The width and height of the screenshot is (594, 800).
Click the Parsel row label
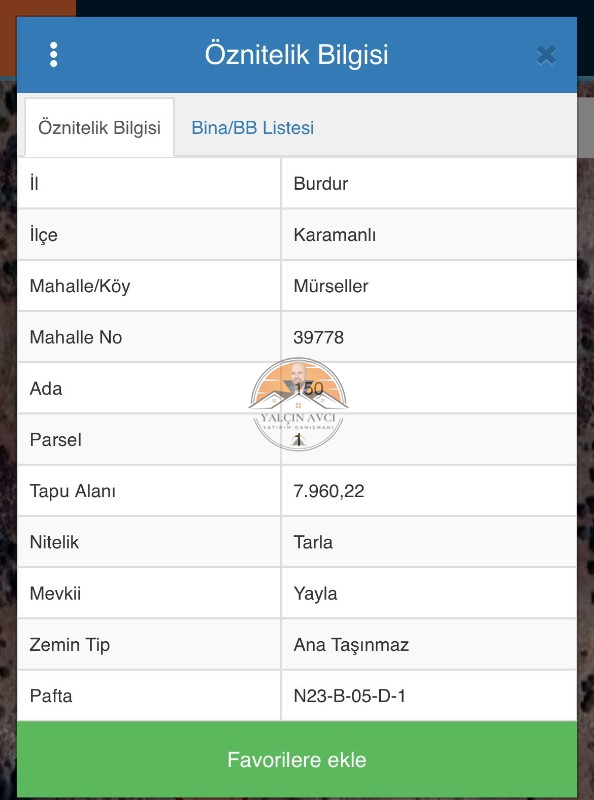pyautogui.click(x=56, y=440)
